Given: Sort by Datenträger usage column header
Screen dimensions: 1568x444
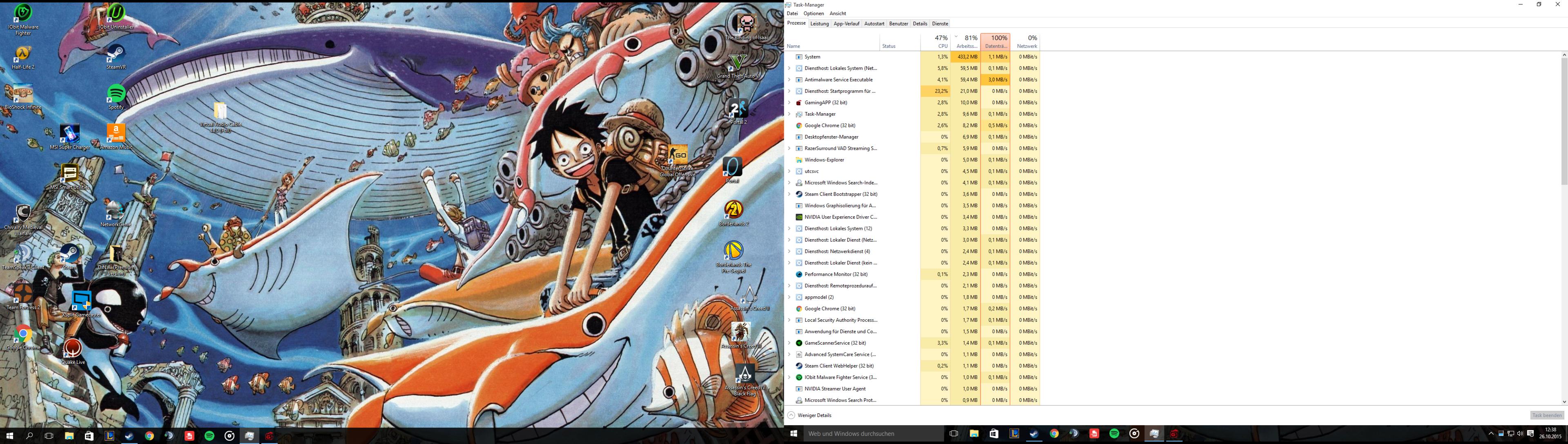Looking at the screenshot, I should tap(995, 41).
